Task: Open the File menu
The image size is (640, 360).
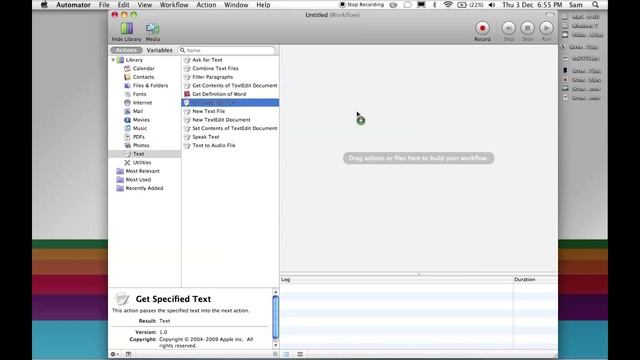Action: [104, 5]
